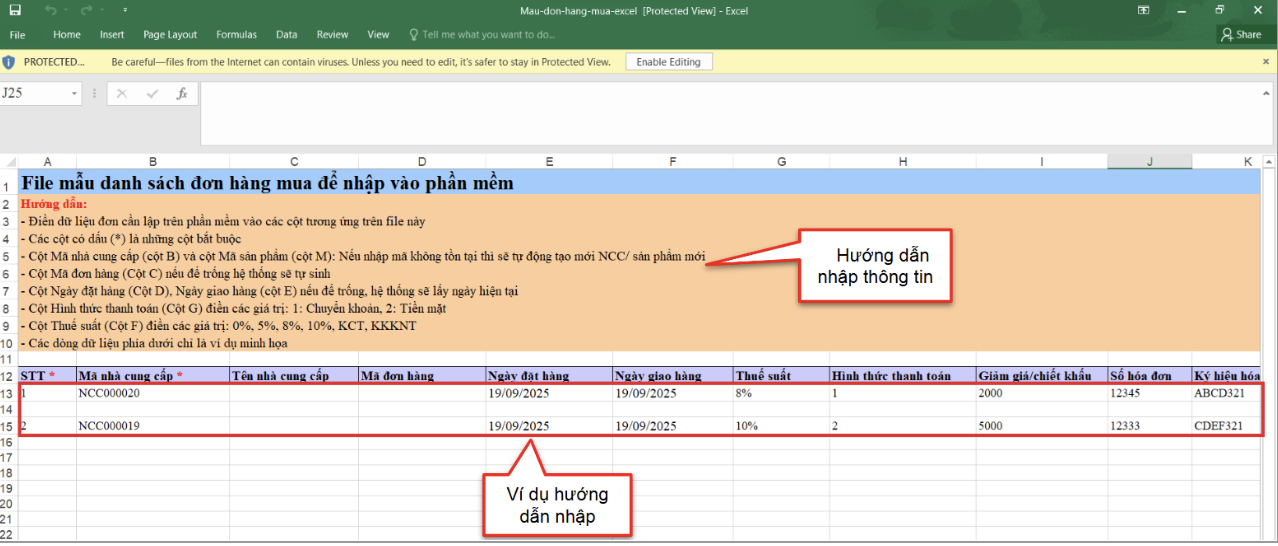Switch to the Home ribbon tab
The image size is (1278, 546).
coord(67,34)
